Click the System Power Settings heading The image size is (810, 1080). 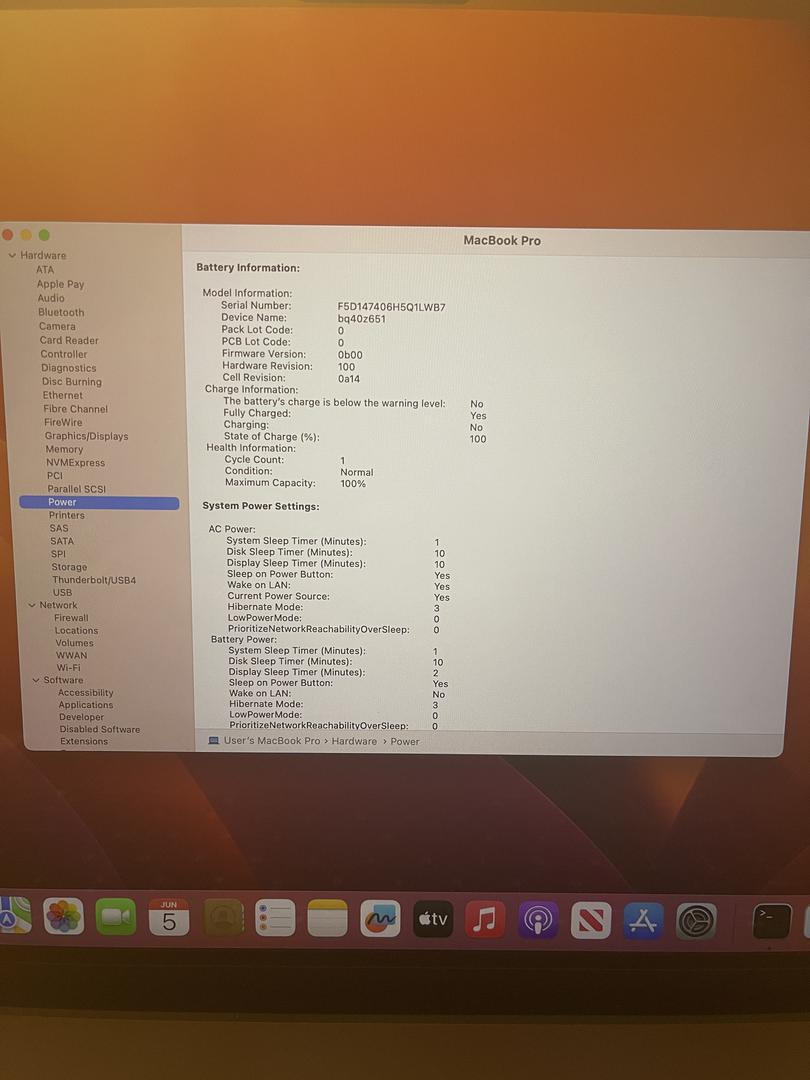coord(261,506)
